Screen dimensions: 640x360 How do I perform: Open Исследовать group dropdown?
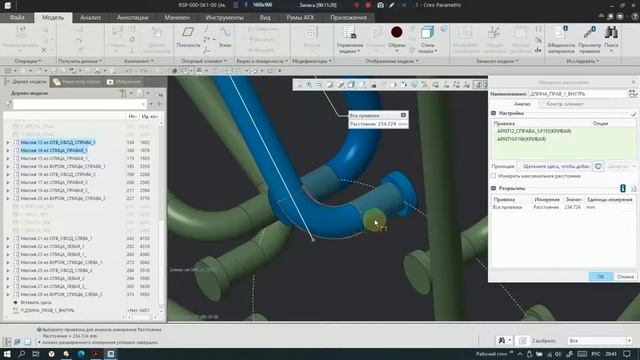coord(582,61)
